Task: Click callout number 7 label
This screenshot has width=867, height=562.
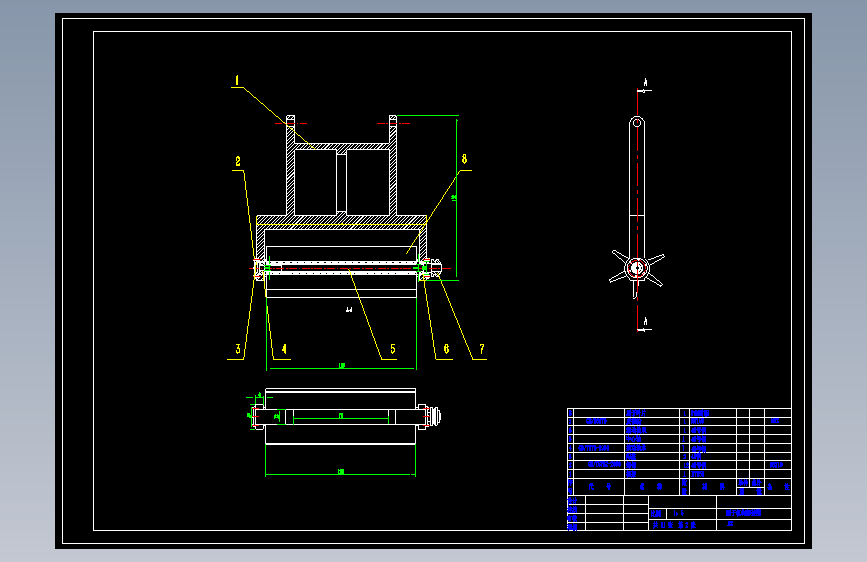Action: tap(482, 349)
